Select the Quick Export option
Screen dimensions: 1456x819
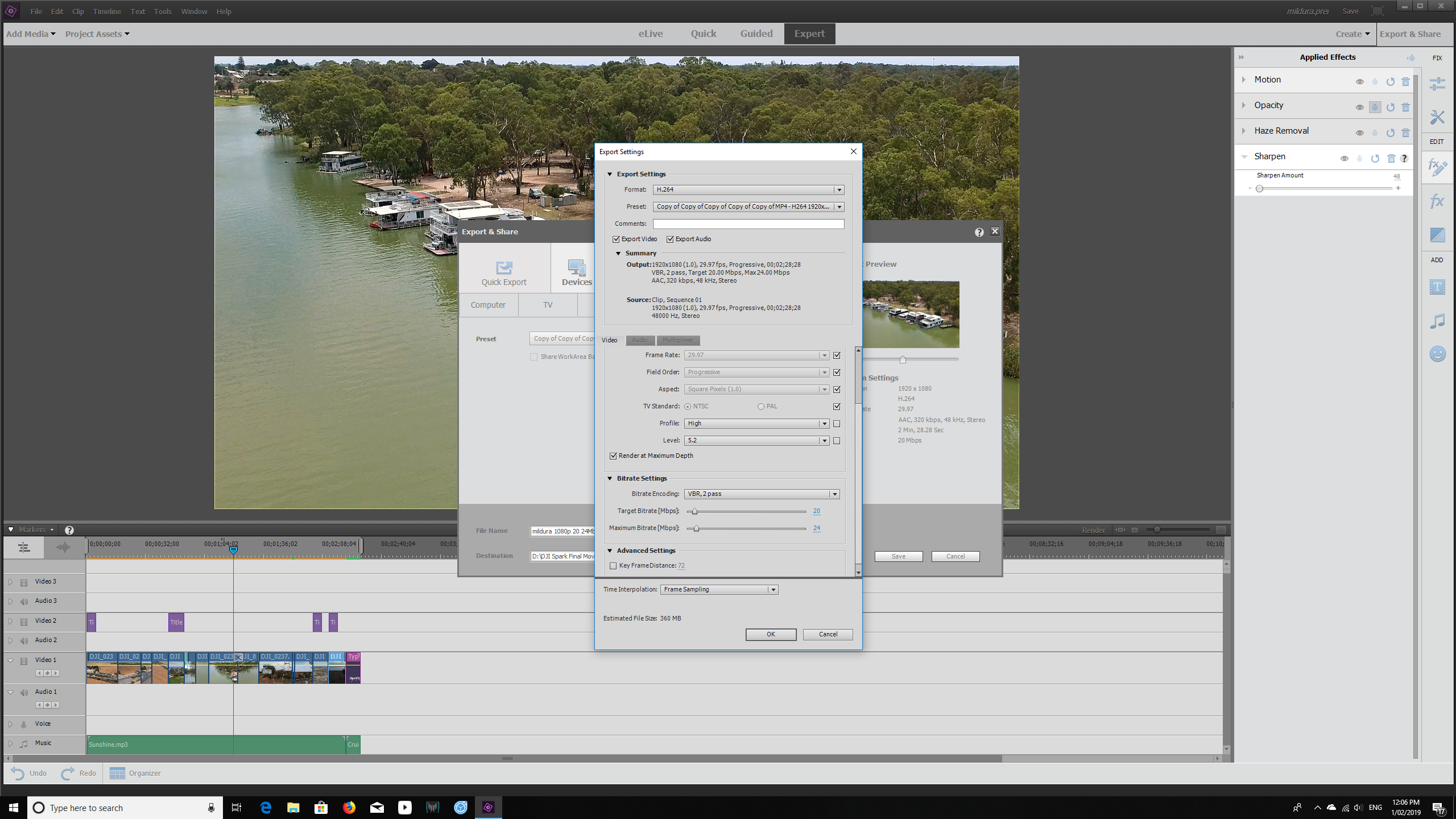pos(504,273)
